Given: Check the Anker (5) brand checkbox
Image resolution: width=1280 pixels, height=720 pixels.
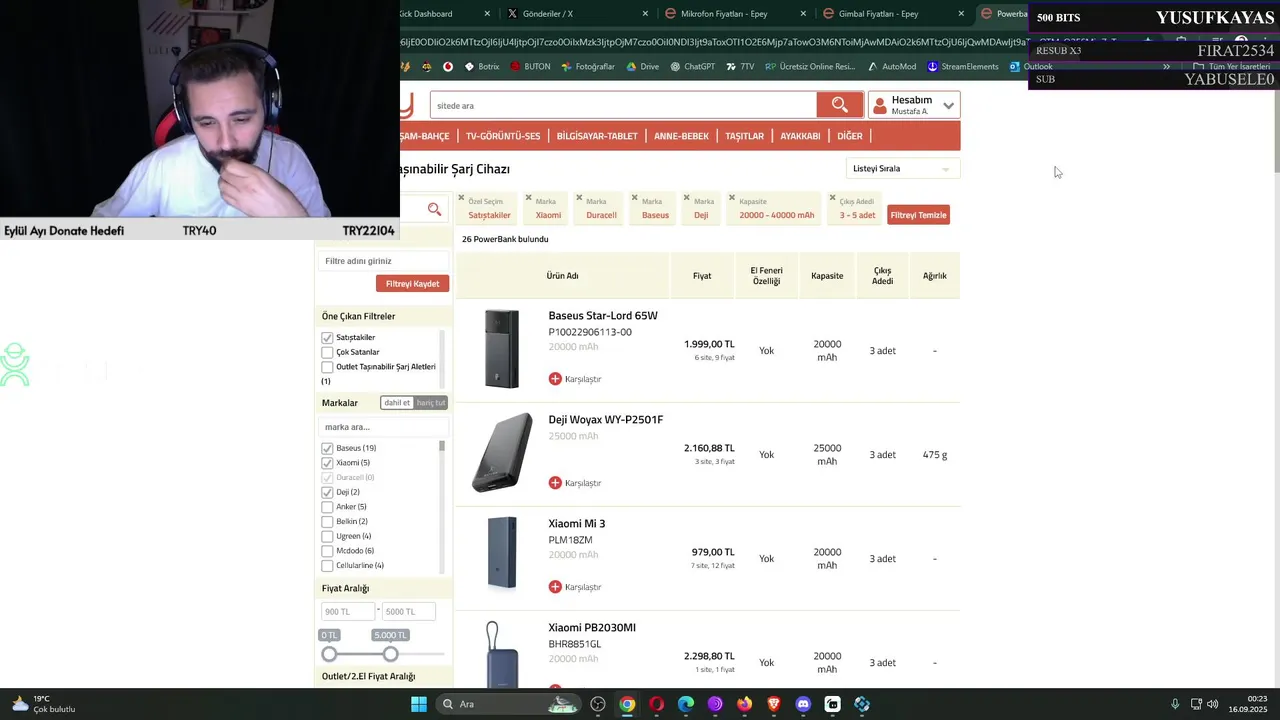Looking at the screenshot, I should tap(327, 507).
